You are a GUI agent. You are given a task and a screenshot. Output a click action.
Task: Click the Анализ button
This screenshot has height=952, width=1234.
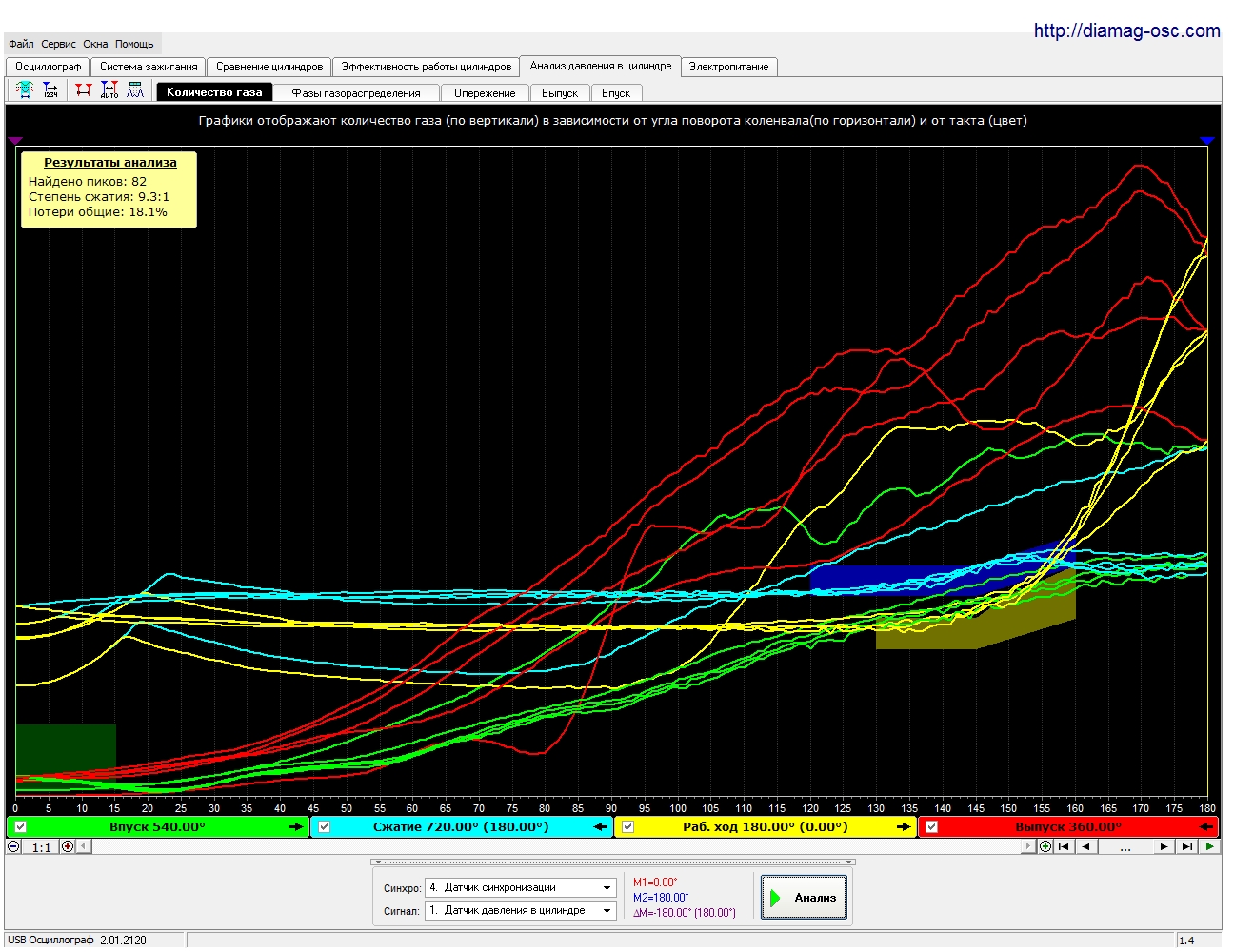point(804,898)
